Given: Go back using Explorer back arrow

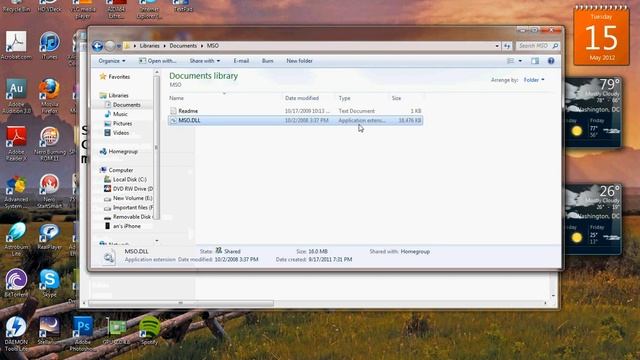Looking at the screenshot, I should tap(97, 46).
